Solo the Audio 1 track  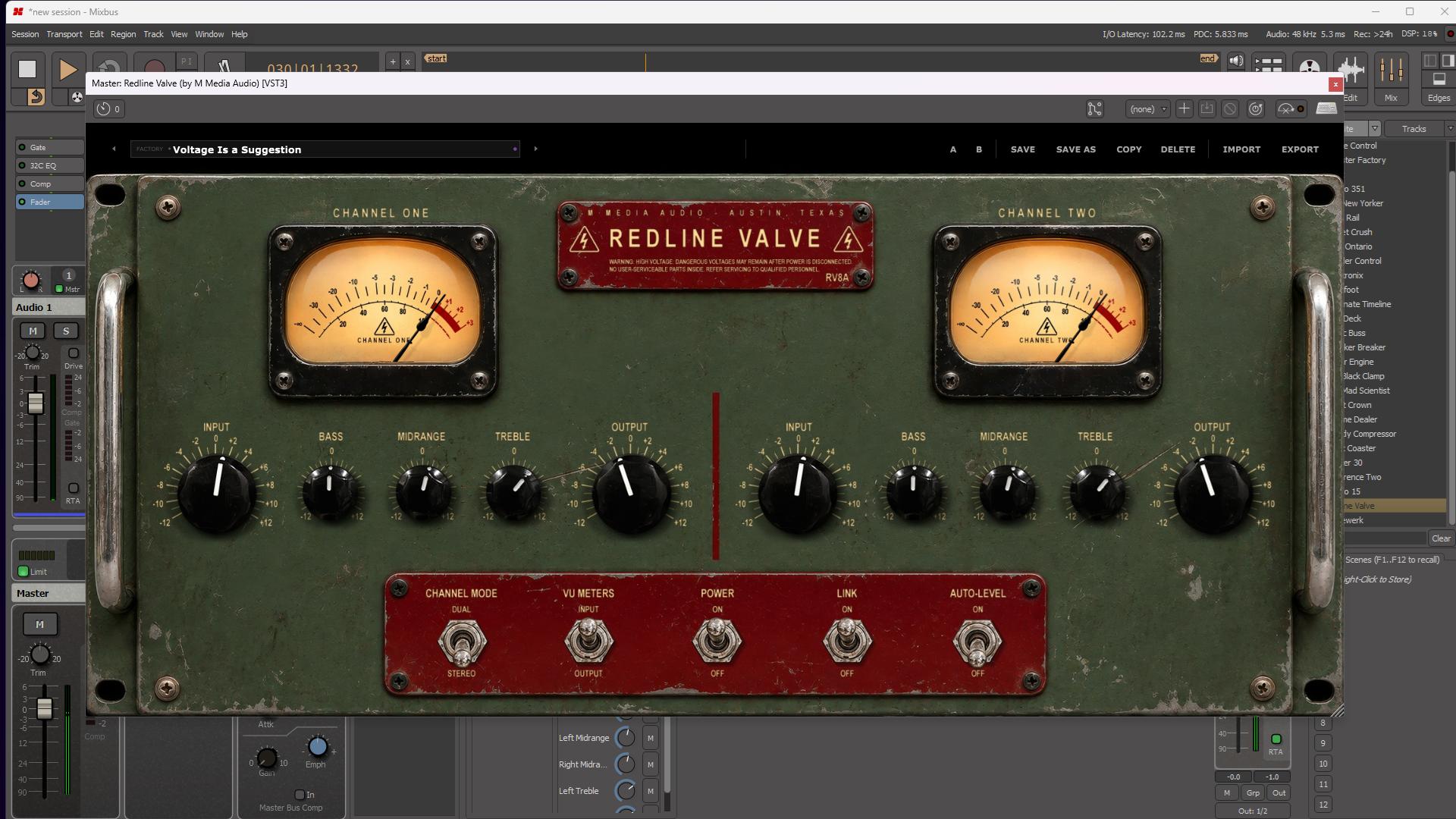tap(66, 331)
